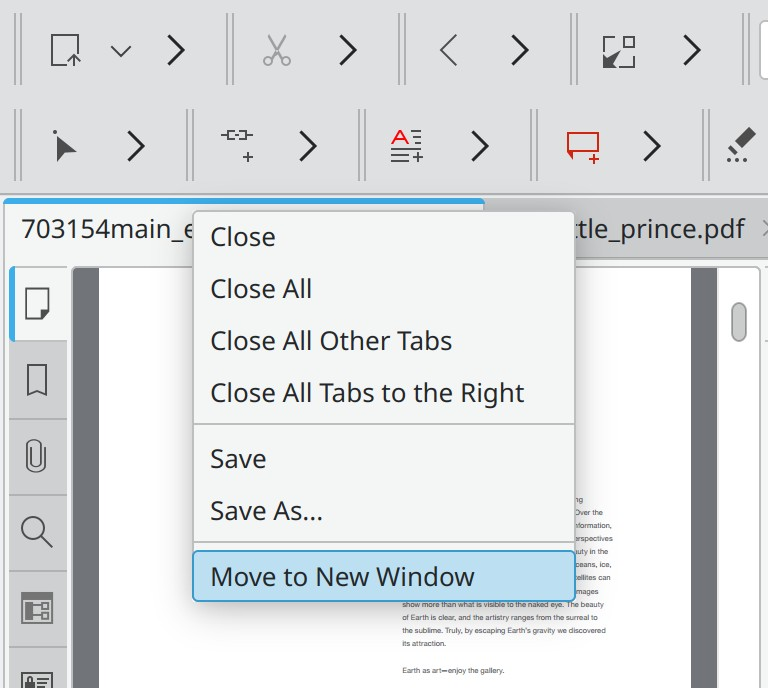Expand the overflow chevron of the Open document toolbar

click(176, 50)
